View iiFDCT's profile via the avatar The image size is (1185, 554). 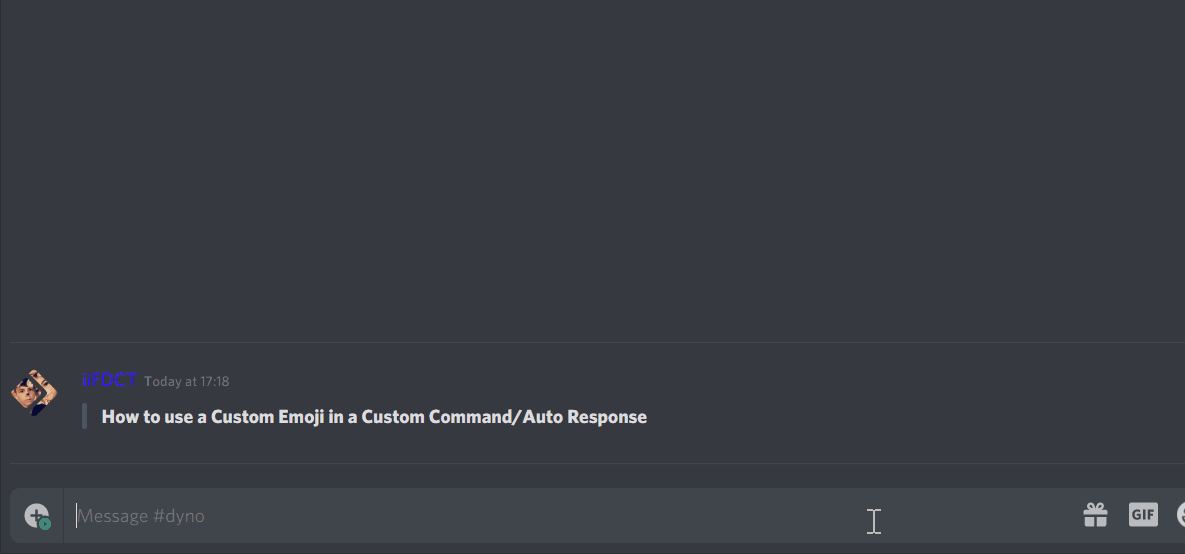coord(33,392)
